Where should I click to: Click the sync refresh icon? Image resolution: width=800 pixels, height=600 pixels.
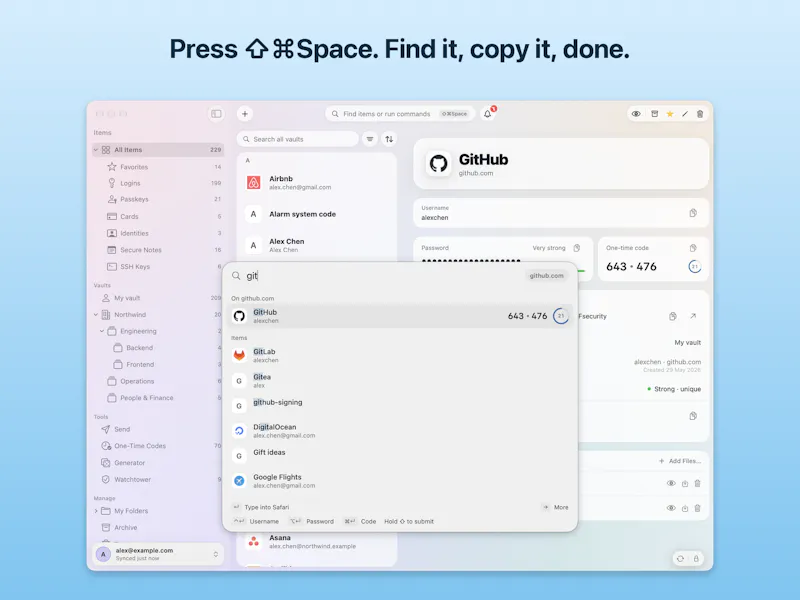point(680,559)
